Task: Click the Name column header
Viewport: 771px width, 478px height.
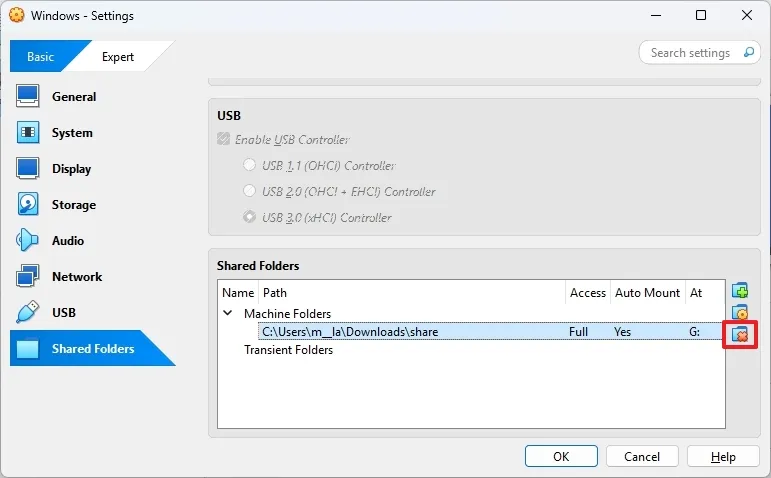Action: (x=238, y=293)
